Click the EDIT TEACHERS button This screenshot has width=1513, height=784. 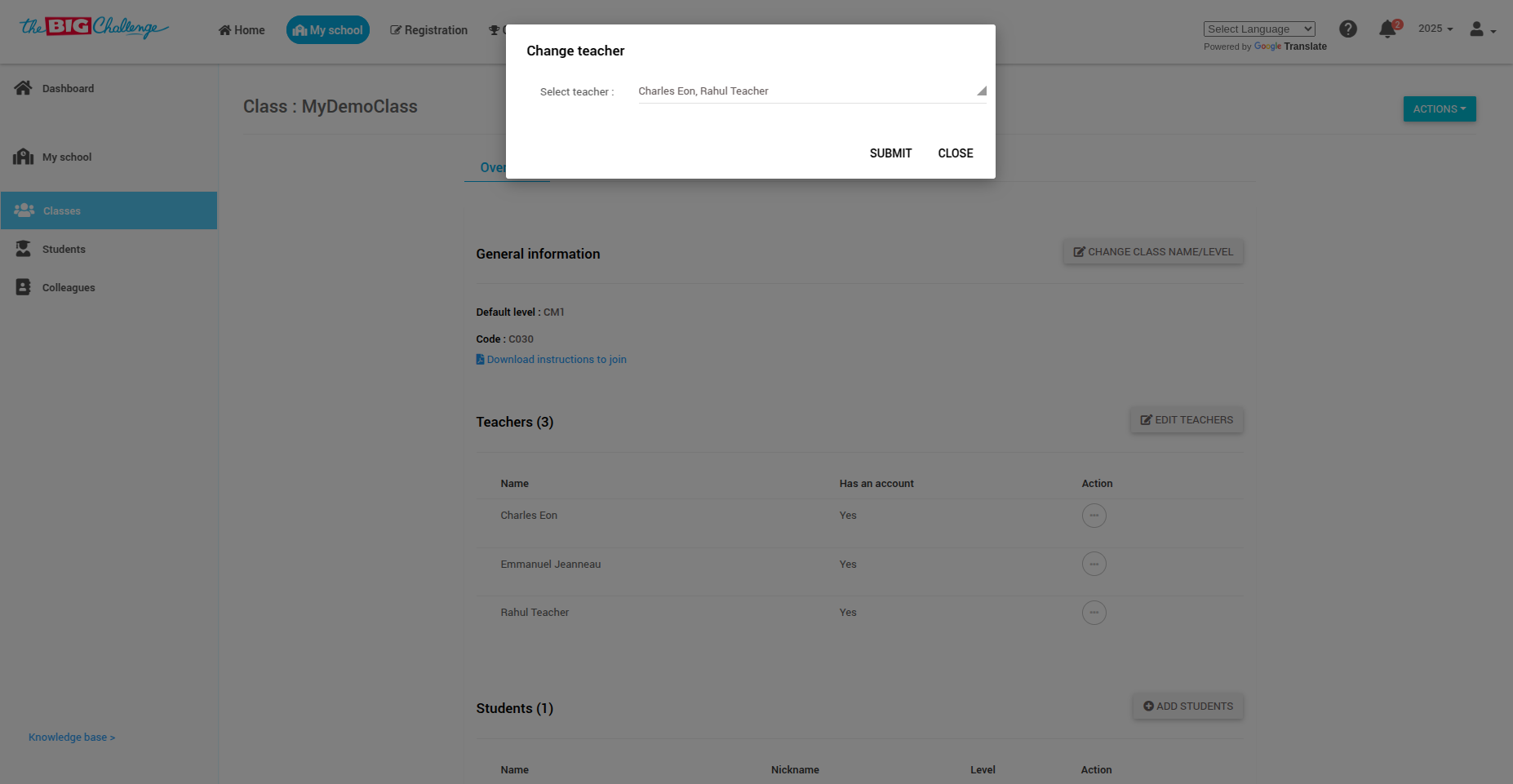(x=1187, y=420)
